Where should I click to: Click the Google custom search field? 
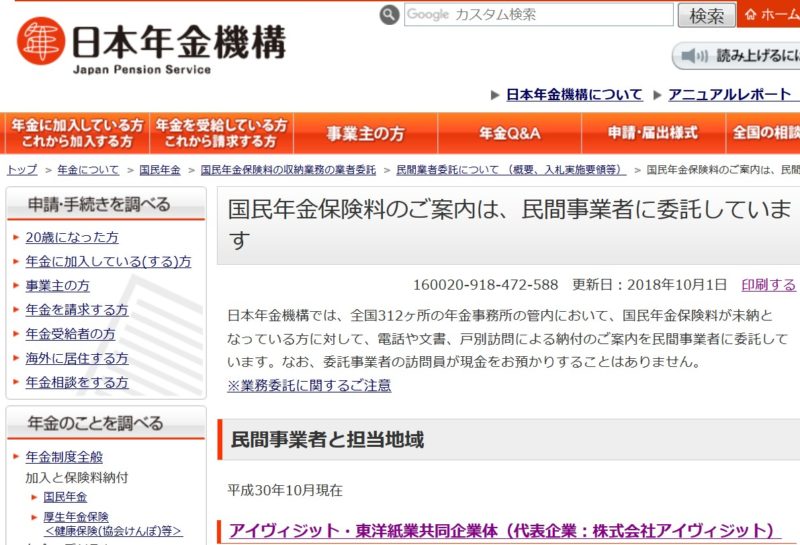pyautogui.click(x=539, y=14)
